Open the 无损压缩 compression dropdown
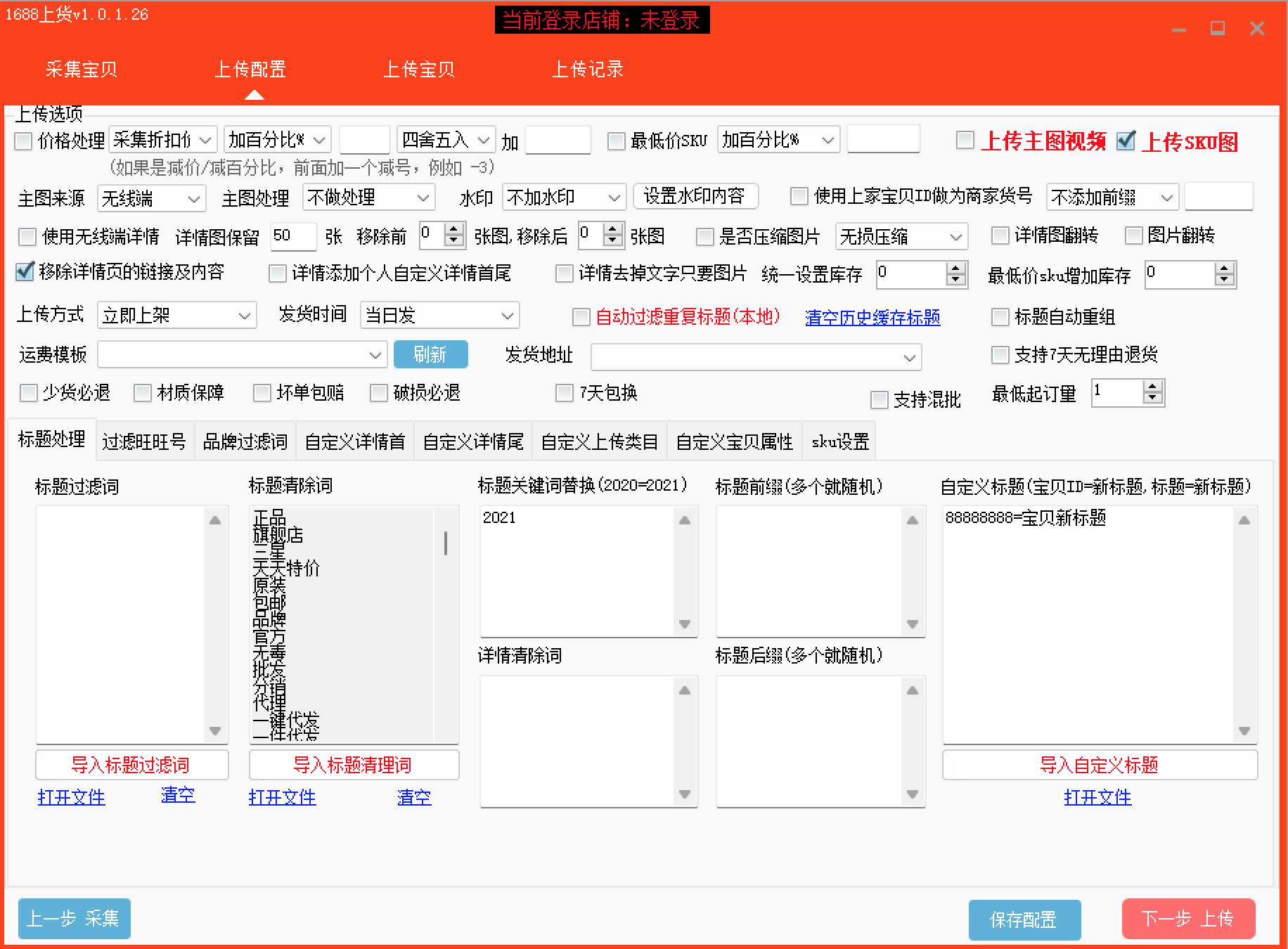1288x949 pixels. (901, 236)
